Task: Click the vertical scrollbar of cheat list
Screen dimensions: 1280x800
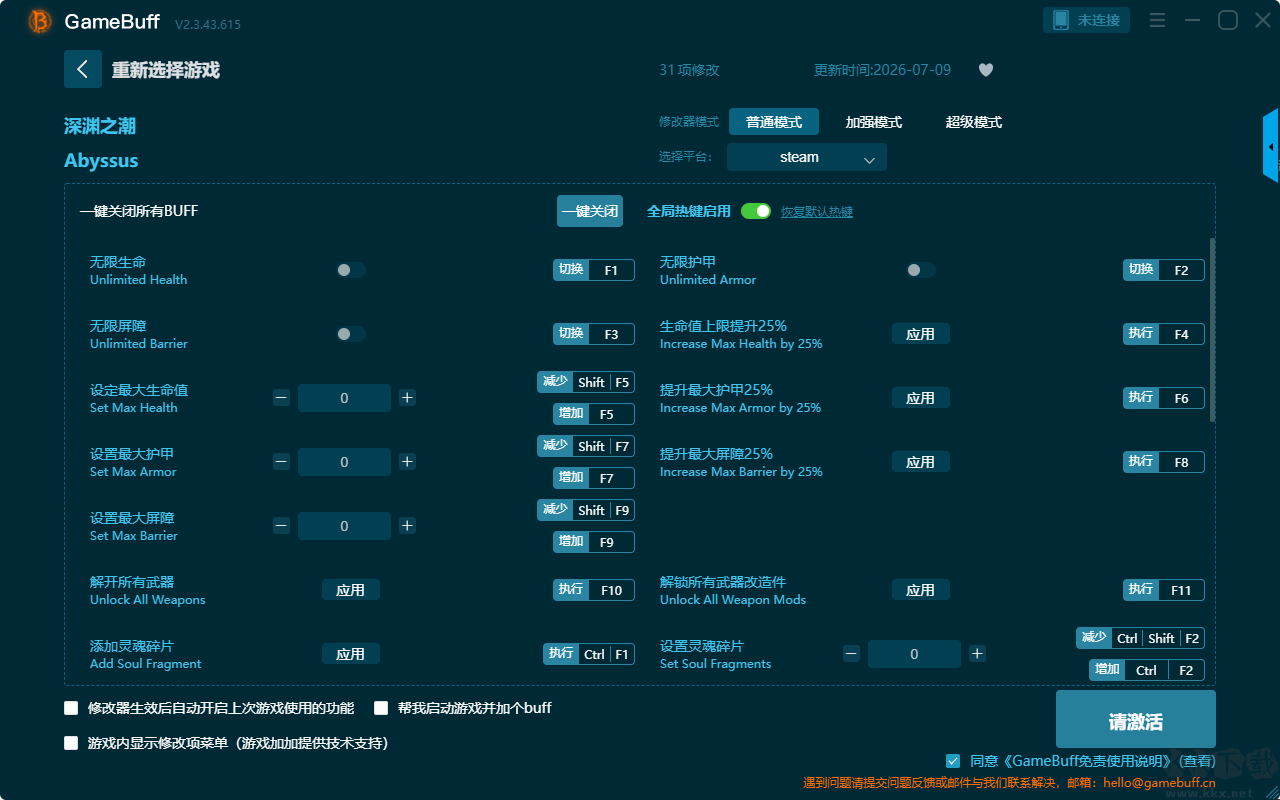Action: (1213, 330)
